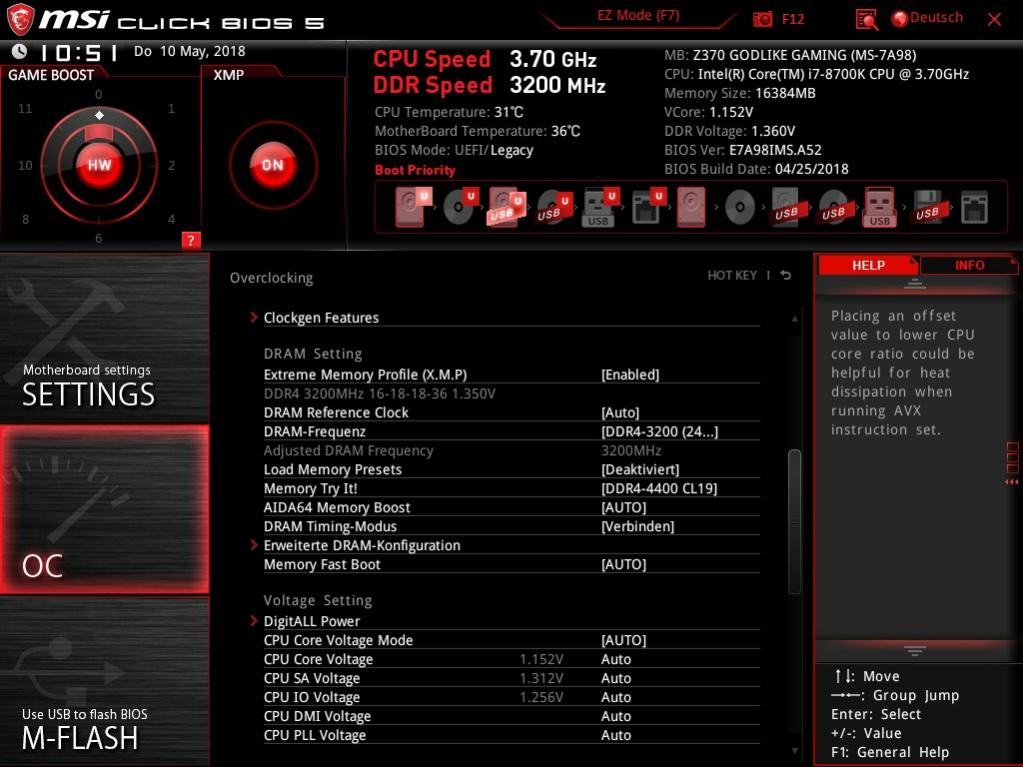
Task: Select the CPU DMI Voltage Auto field
Action: 616,715
